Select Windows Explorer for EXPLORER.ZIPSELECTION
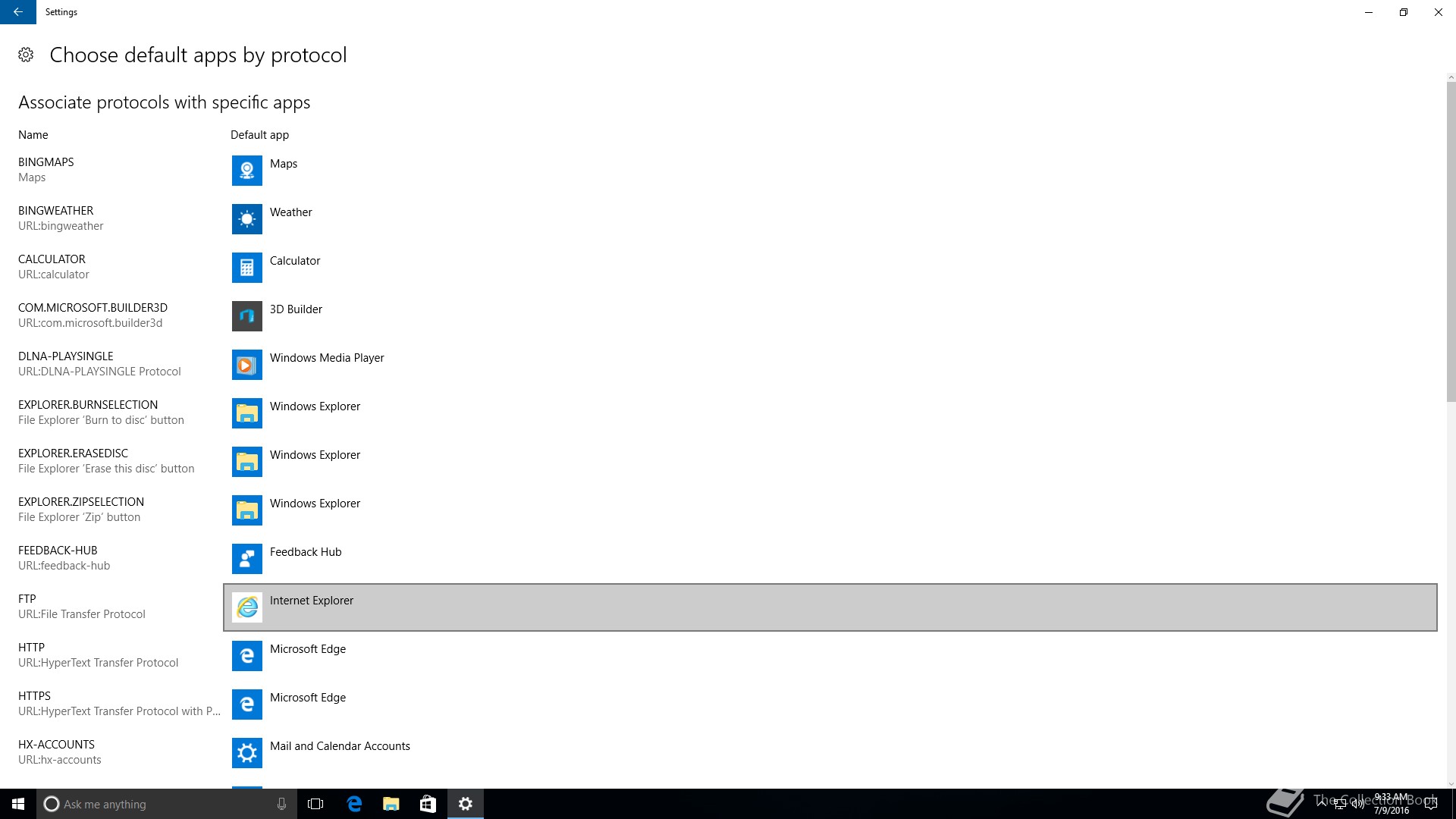Image resolution: width=1456 pixels, height=819 pixels. click(315, 504)
